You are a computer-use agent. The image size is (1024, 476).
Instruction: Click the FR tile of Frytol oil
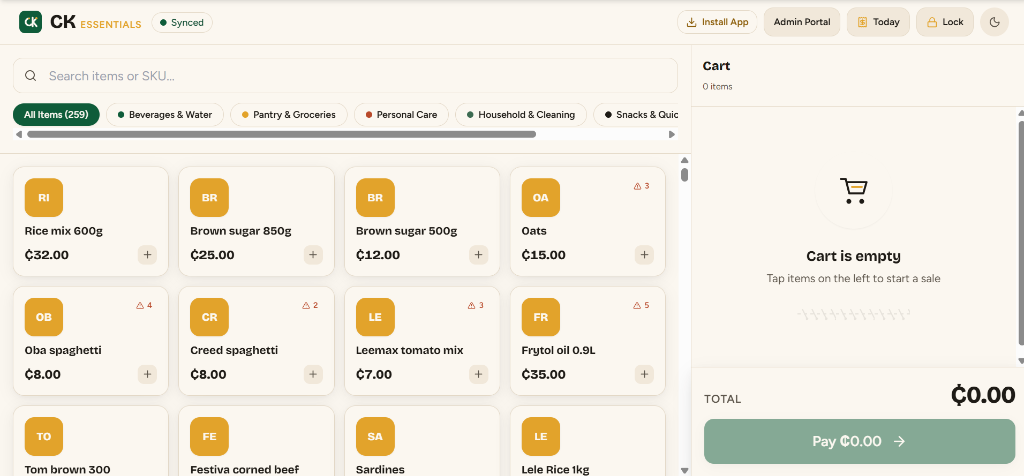541,317
